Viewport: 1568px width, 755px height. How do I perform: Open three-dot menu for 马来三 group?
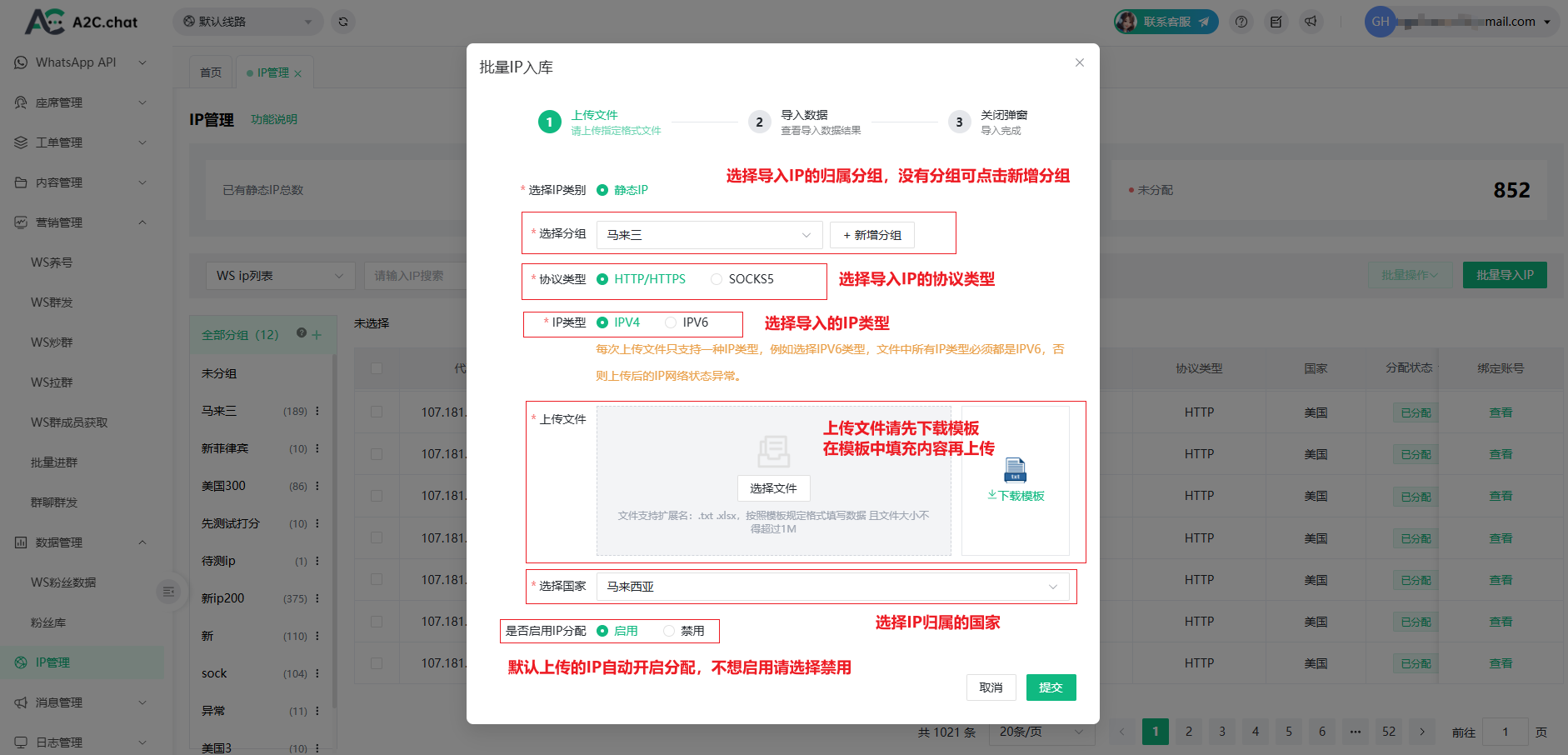(x=317, y=411)
